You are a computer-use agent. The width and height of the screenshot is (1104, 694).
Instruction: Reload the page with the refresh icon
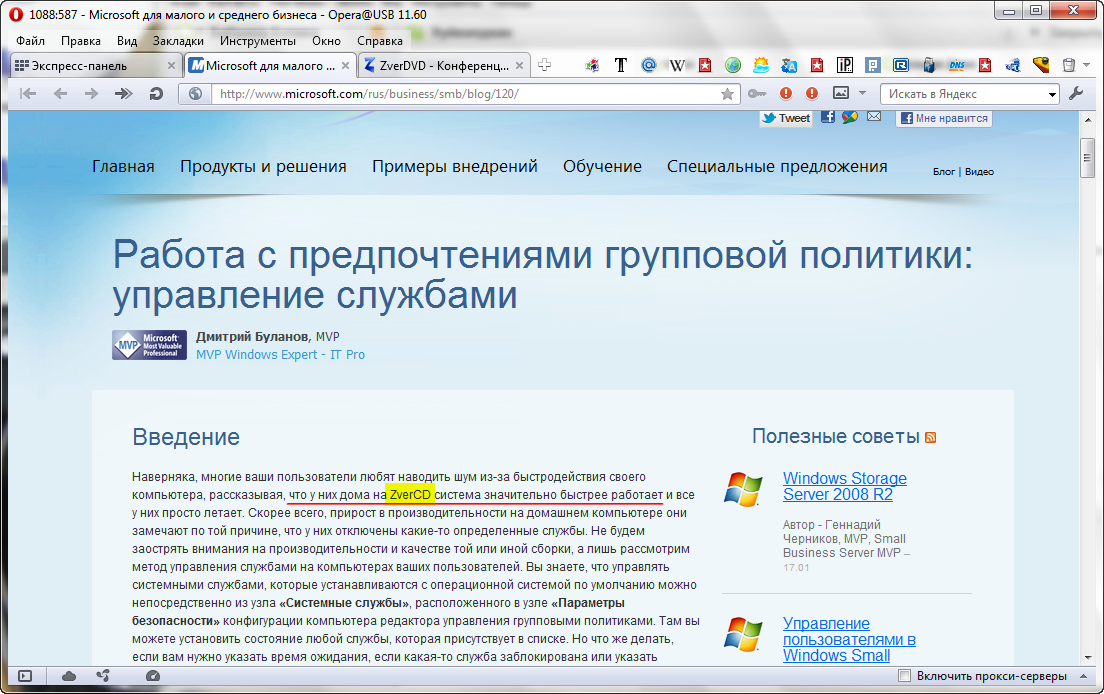(x=156, y=94)
